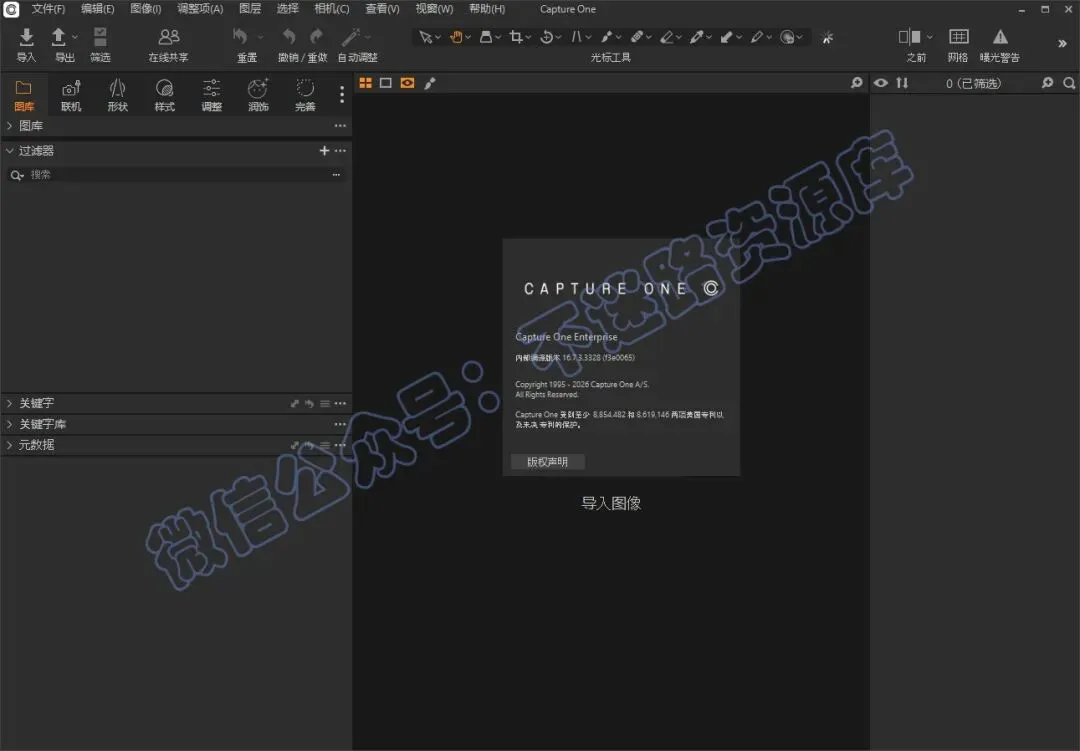Screen dimensions: 1080x751
Task: Apply Auto Adjust (自动调整) wand
Action: click(x=351, y=37)
